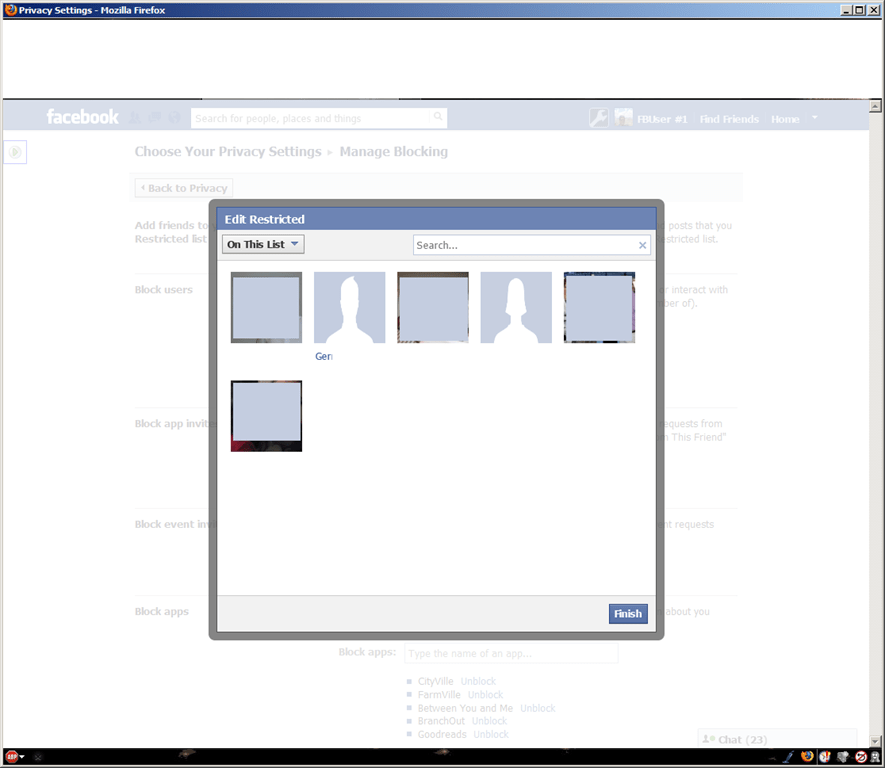
Task: Click the Finish button
Action: click(628, 613)
